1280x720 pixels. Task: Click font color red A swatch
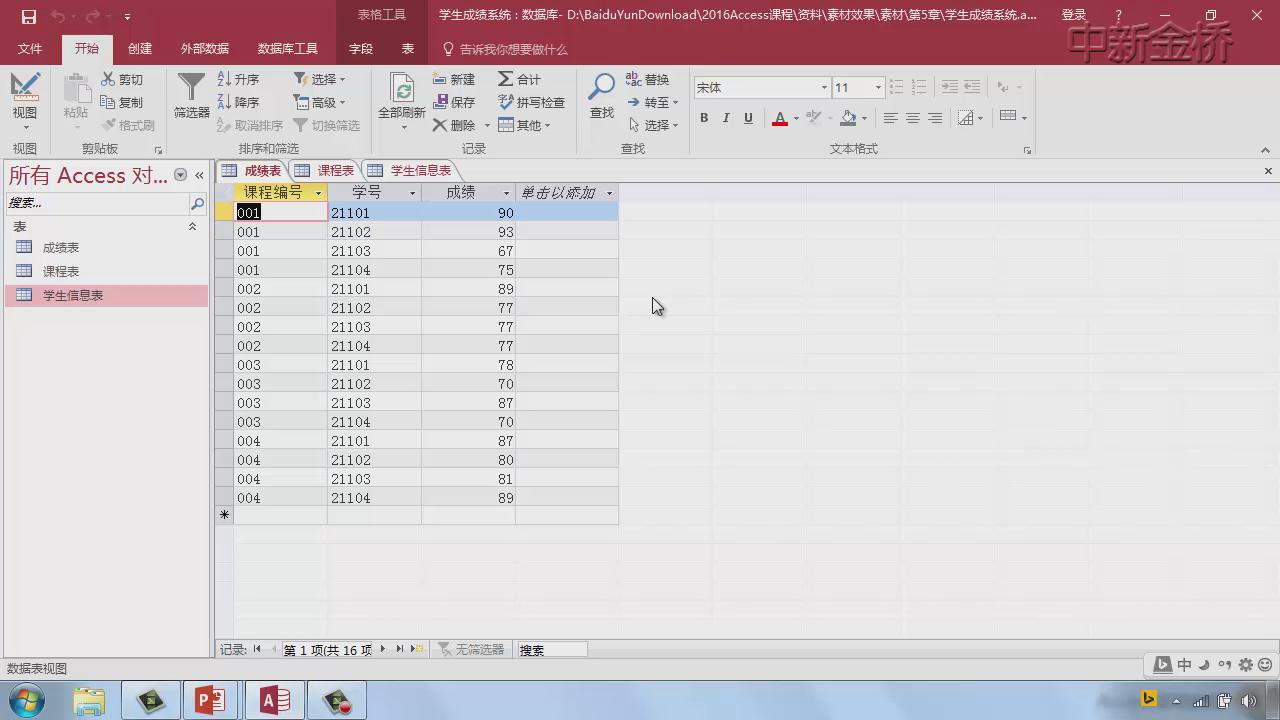pyautogui.click(x=780, y=118)
